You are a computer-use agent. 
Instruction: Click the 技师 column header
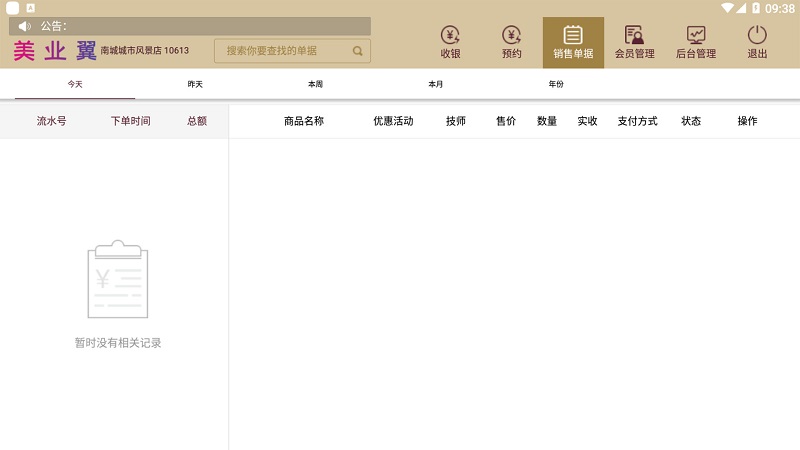[x=456, y=121]
